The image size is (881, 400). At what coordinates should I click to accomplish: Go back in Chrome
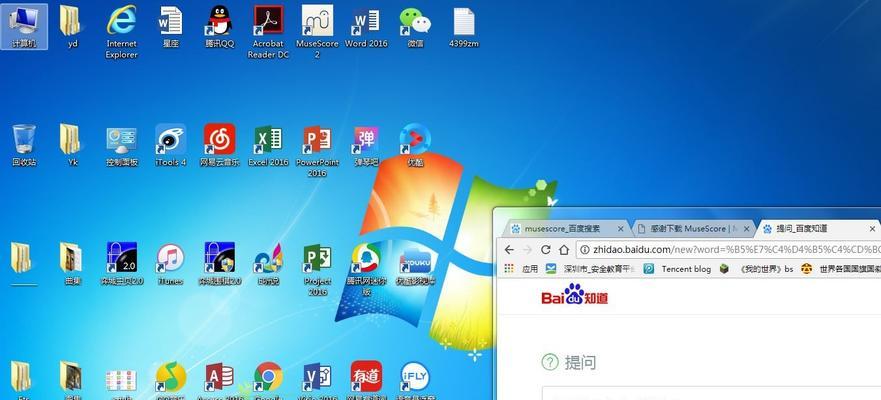click(509, 249)
